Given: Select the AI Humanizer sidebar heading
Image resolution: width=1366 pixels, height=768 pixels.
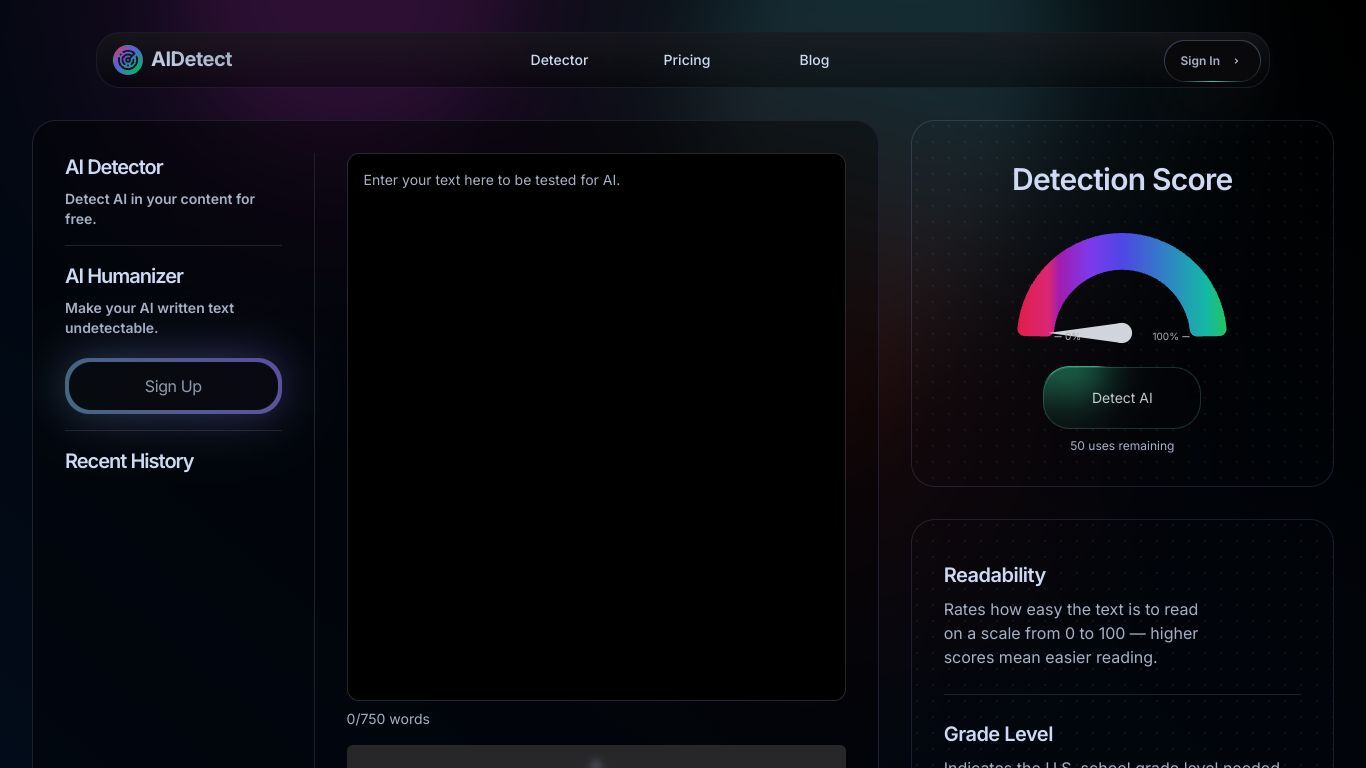Looking at the screenshot, I should point(124,276).
